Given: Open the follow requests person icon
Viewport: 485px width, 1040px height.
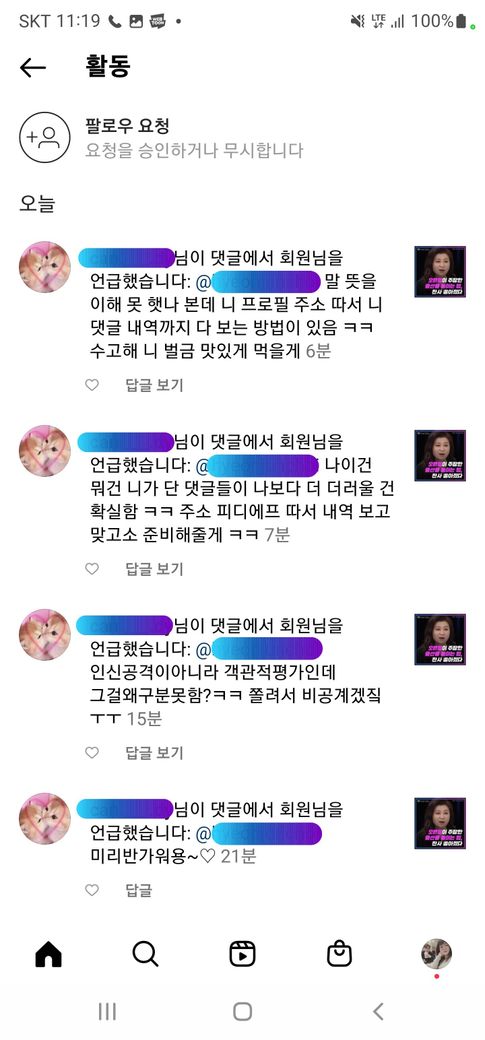Looking at the screenshot, I should coord(44,137).
